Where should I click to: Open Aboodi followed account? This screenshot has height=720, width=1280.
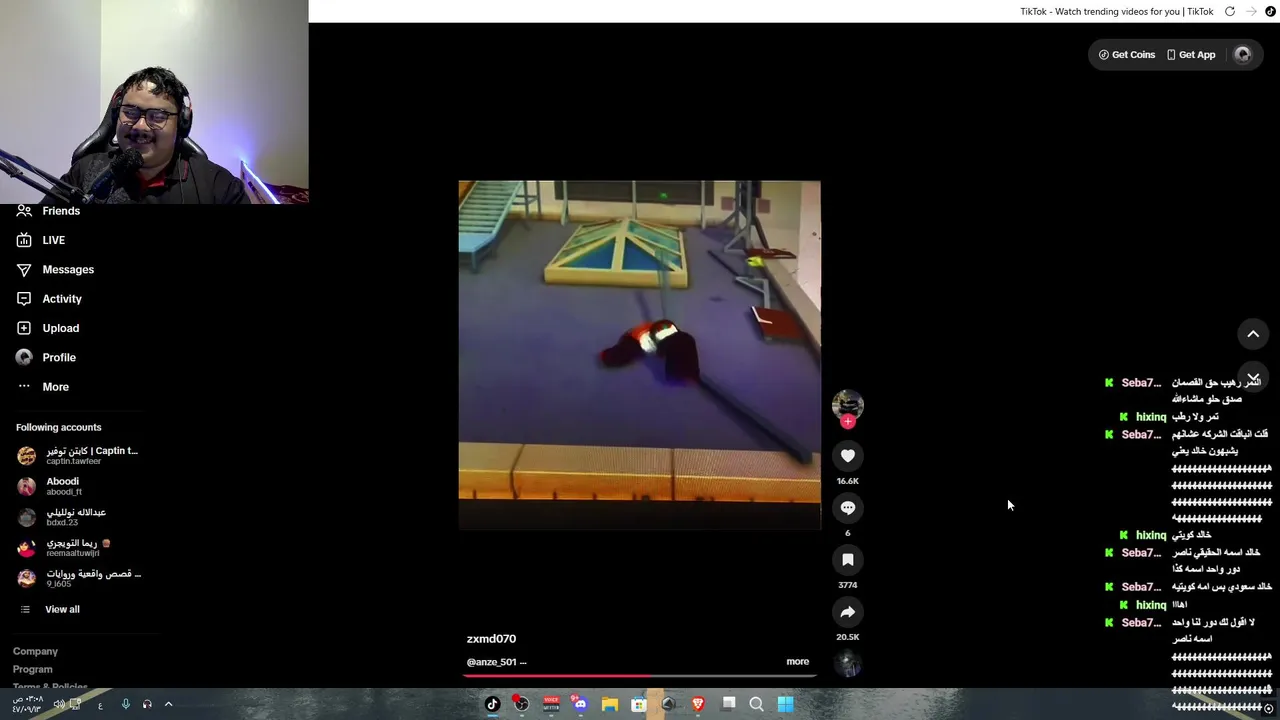(50, 486)
